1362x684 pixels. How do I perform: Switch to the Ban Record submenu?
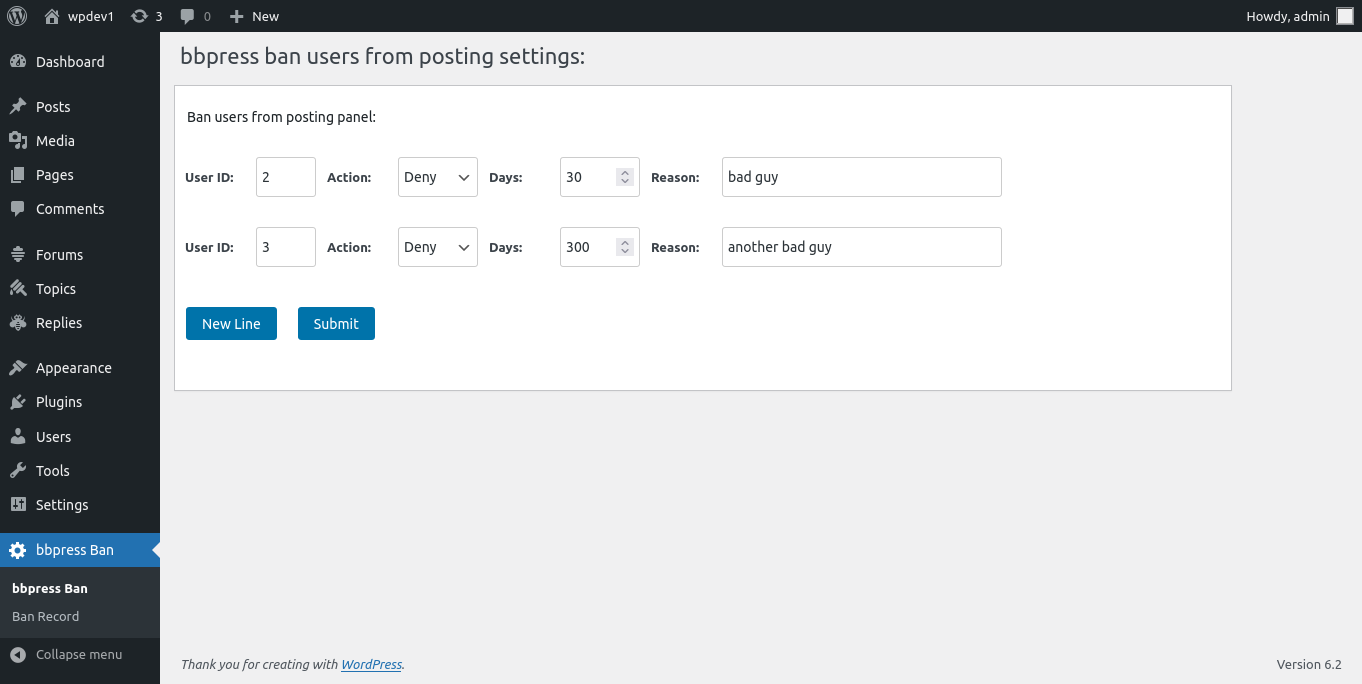pyautogui.click(x=45, y=616)
